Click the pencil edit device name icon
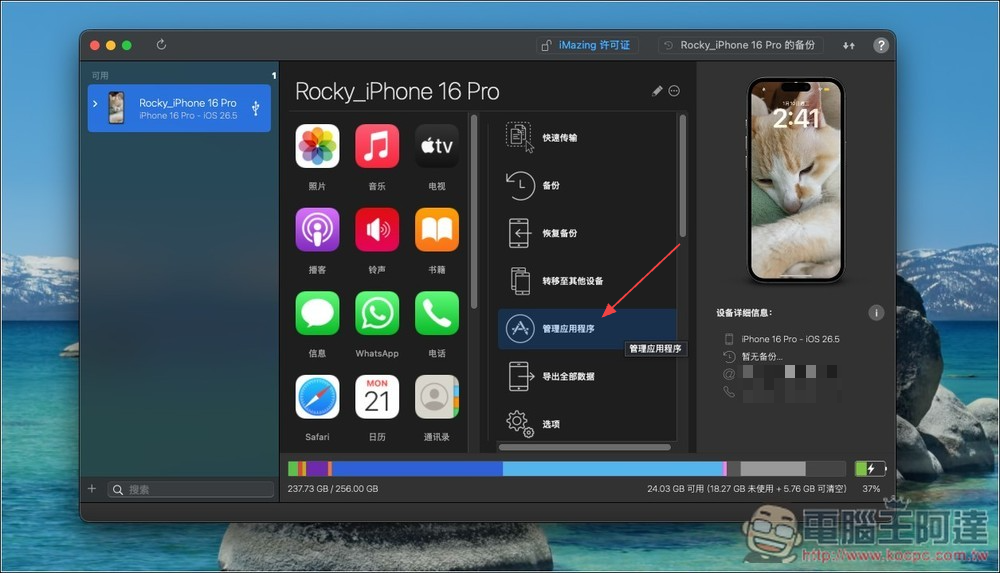 point(657,91)
